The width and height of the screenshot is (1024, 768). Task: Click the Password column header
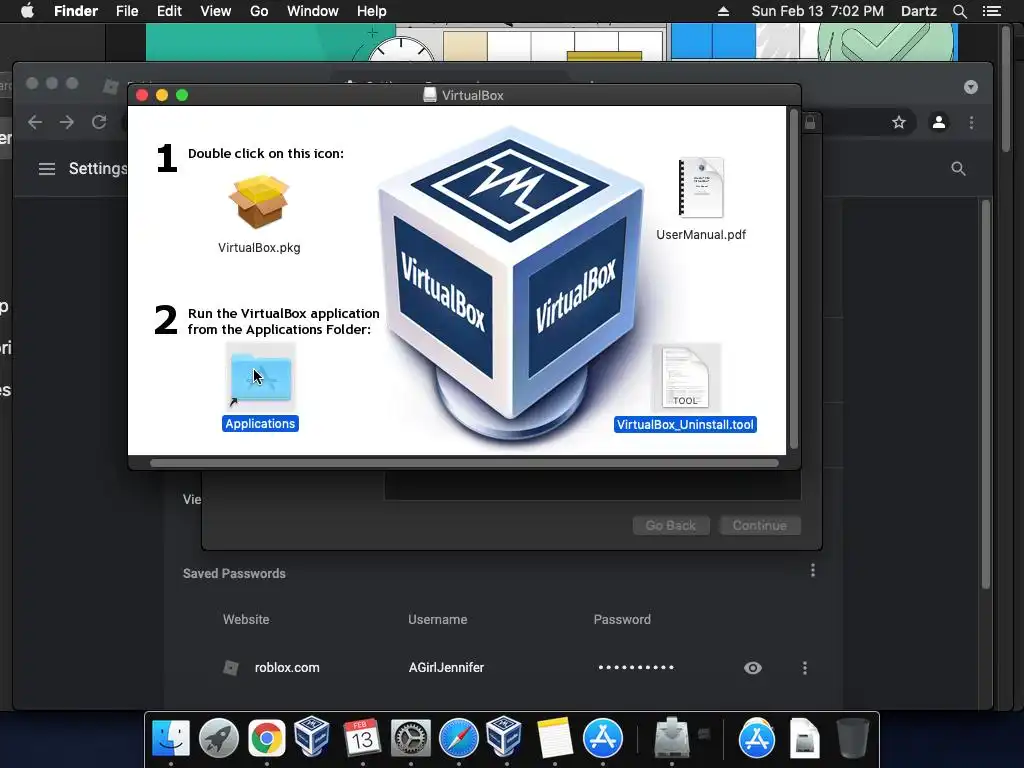(622, 619)
